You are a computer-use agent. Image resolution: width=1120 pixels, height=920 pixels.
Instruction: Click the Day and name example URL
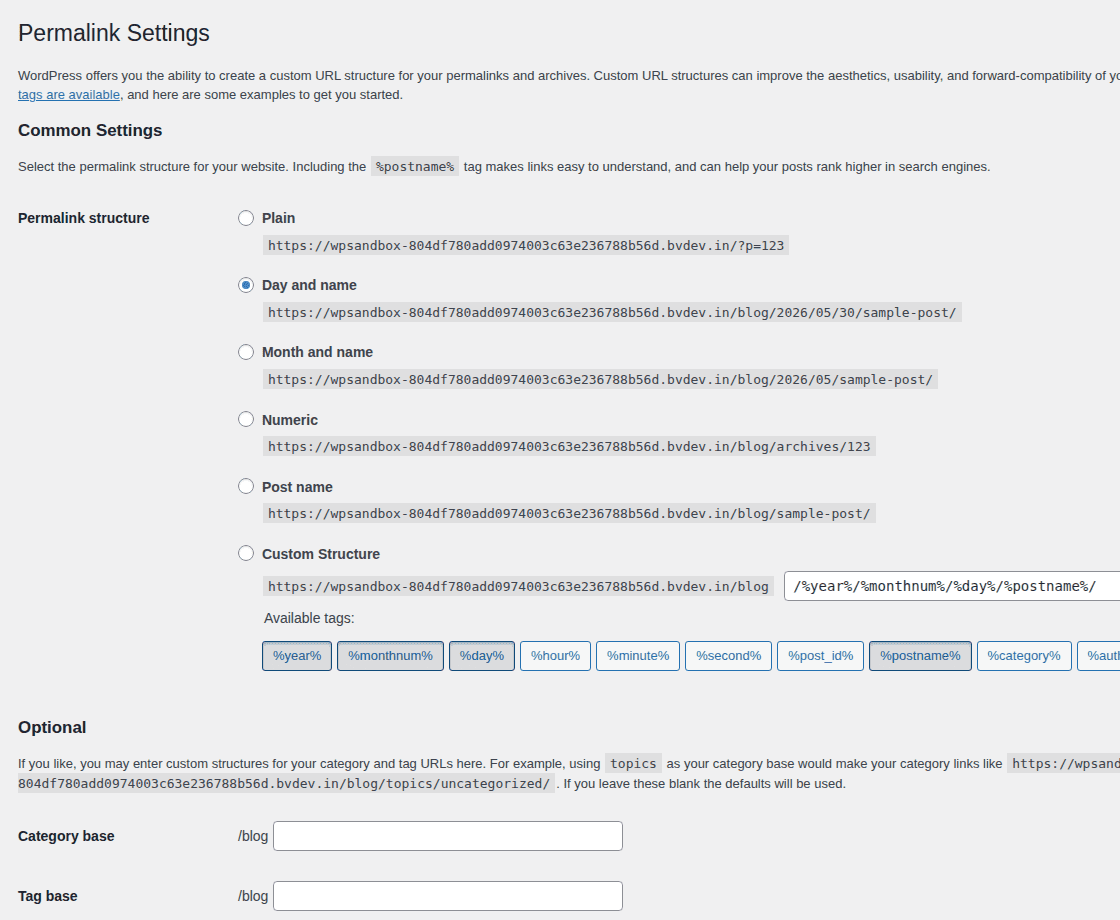[612, 313]
